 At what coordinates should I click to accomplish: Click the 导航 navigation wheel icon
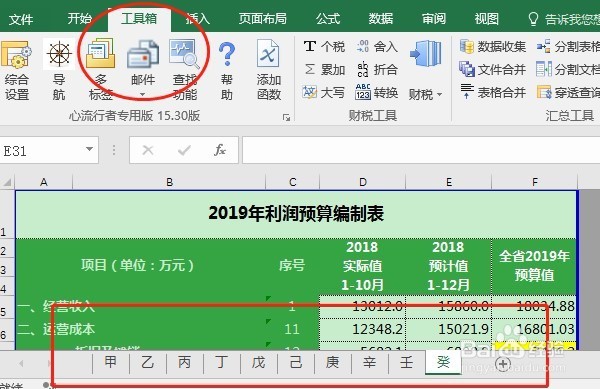point(59,54)
